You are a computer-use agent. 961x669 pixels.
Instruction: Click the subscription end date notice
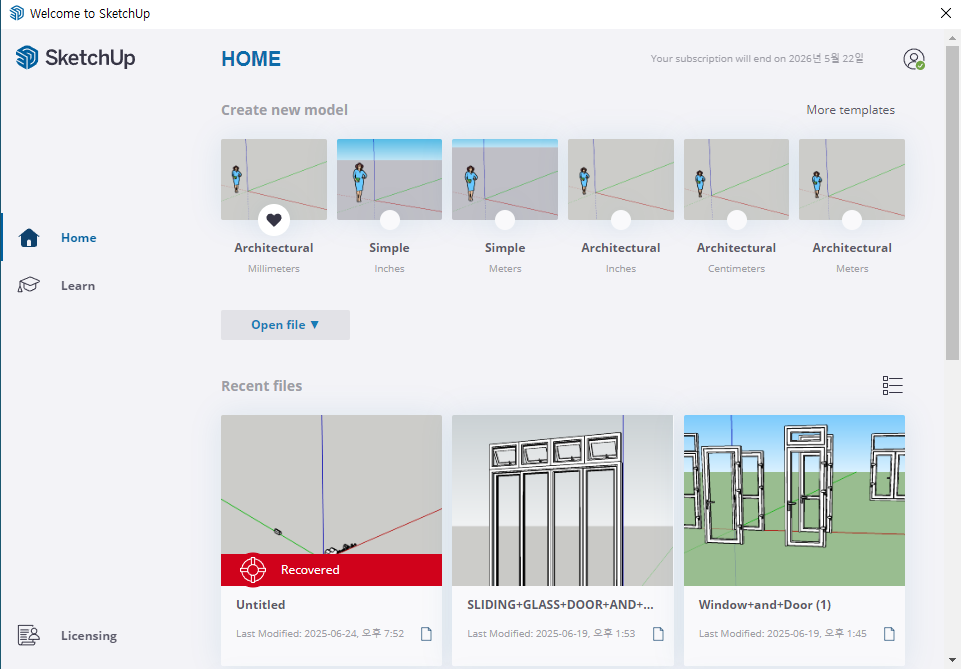pos(757,58)
